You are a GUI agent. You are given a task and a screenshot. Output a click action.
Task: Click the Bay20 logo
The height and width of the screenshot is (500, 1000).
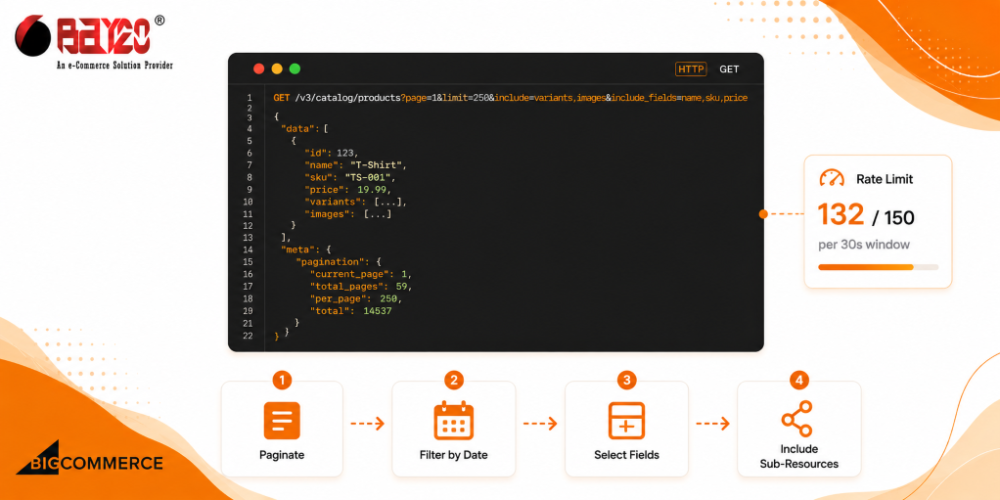point(94,42)
